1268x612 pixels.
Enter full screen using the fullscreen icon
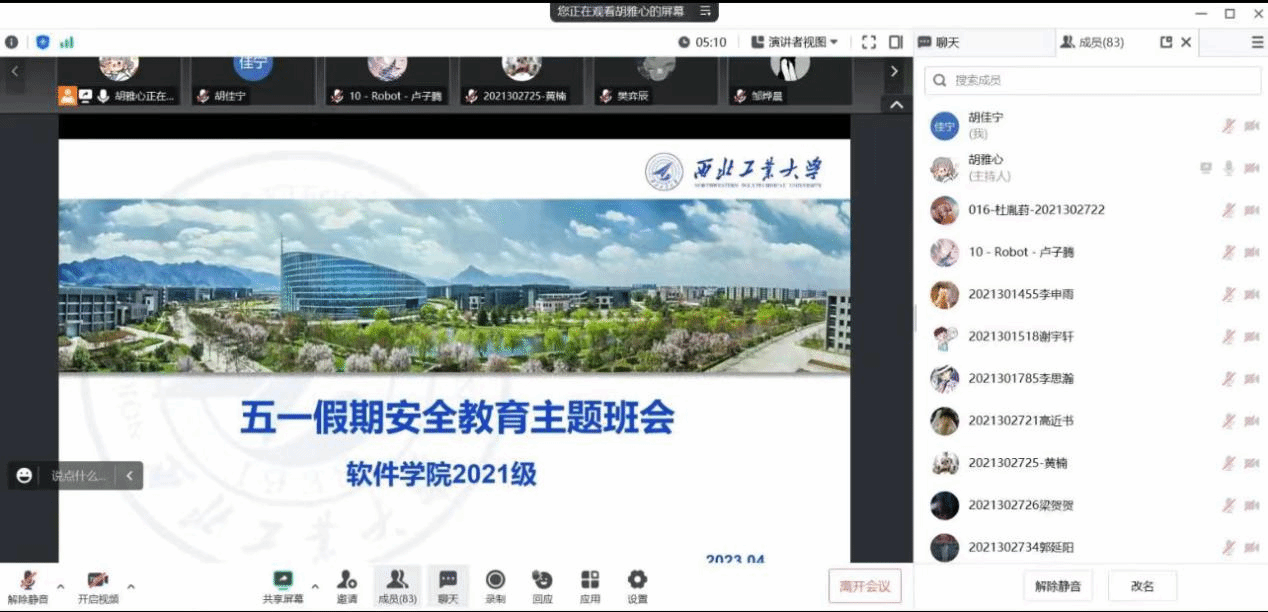click(x=868, y=42)
